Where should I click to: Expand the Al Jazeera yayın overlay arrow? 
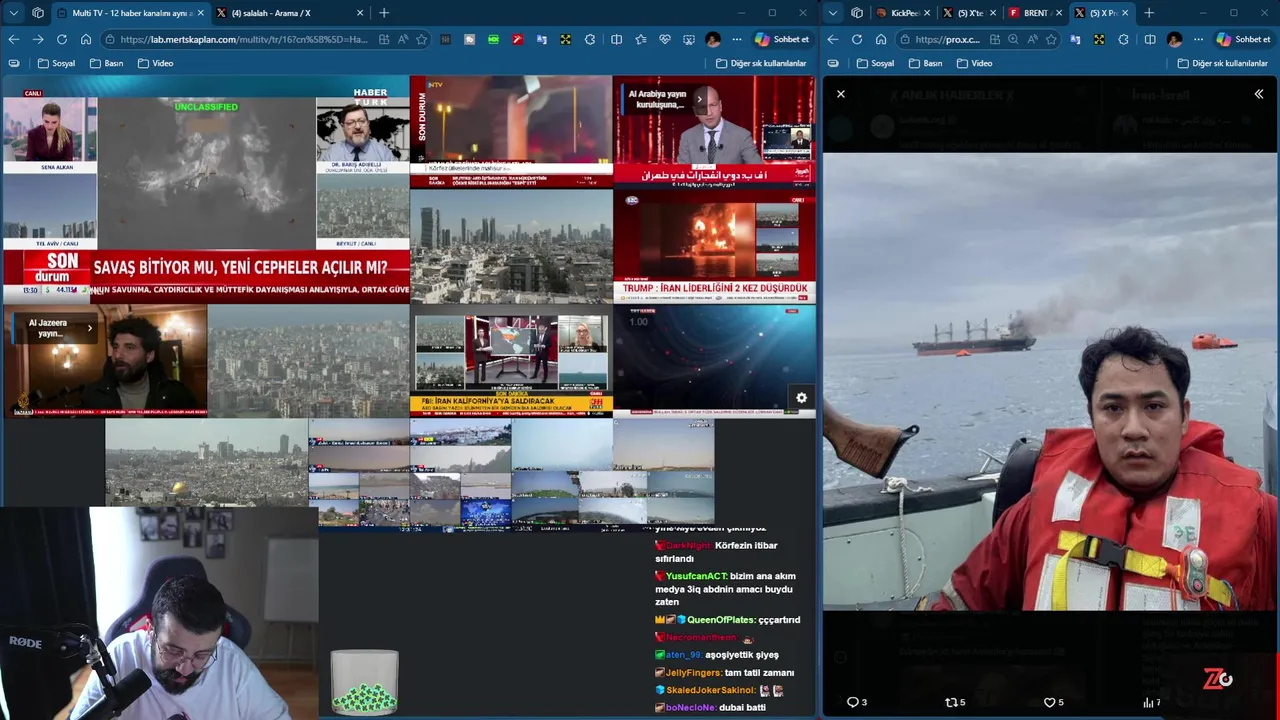(89, 328)
